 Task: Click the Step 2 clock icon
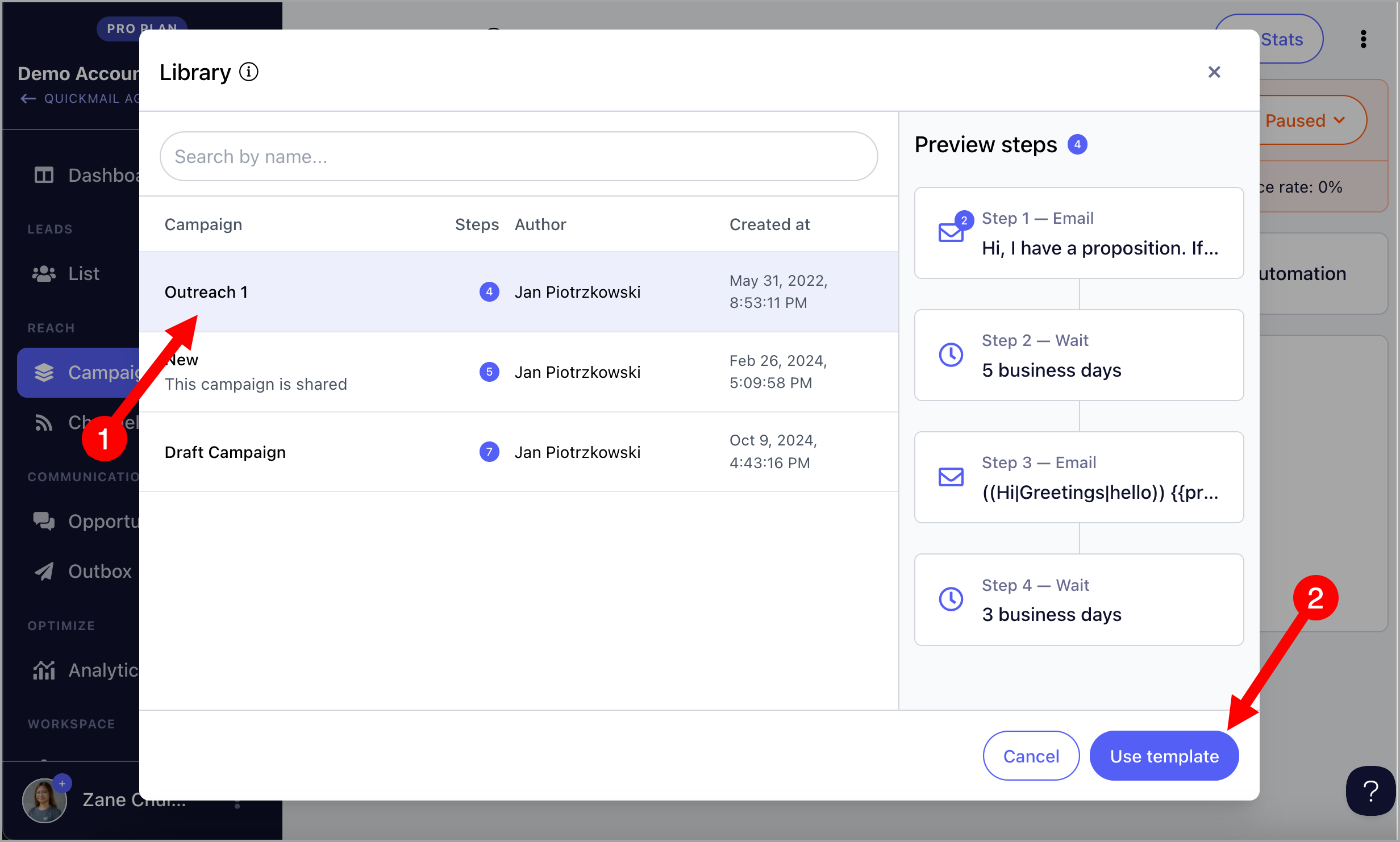[x=951, y=355]
